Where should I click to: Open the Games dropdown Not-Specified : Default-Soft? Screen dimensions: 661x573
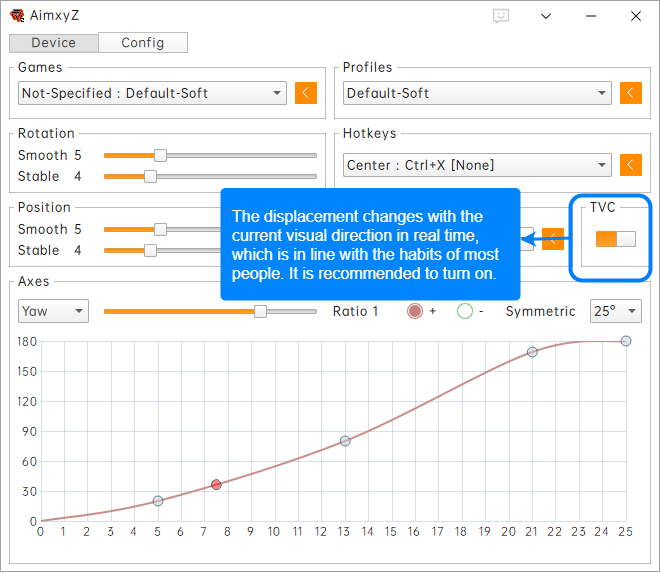(x=152, y=93)
